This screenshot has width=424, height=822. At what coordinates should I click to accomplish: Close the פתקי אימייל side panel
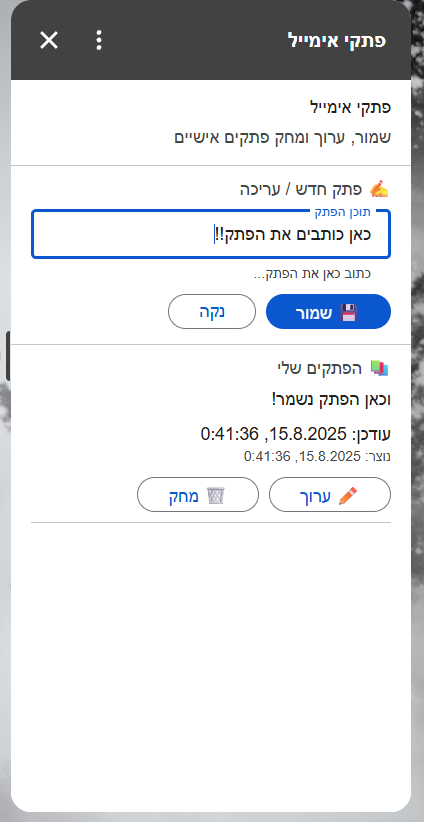tap(49, 40)
